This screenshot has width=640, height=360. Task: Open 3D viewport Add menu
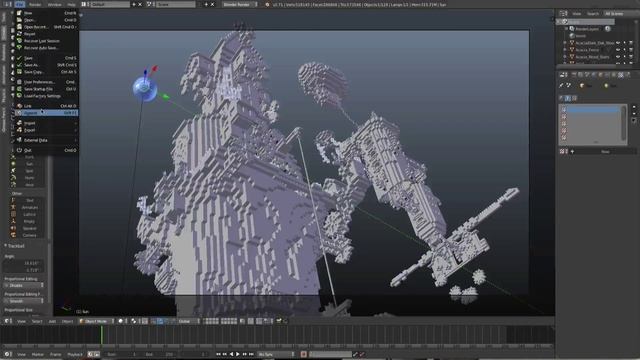tap(52, 321)
